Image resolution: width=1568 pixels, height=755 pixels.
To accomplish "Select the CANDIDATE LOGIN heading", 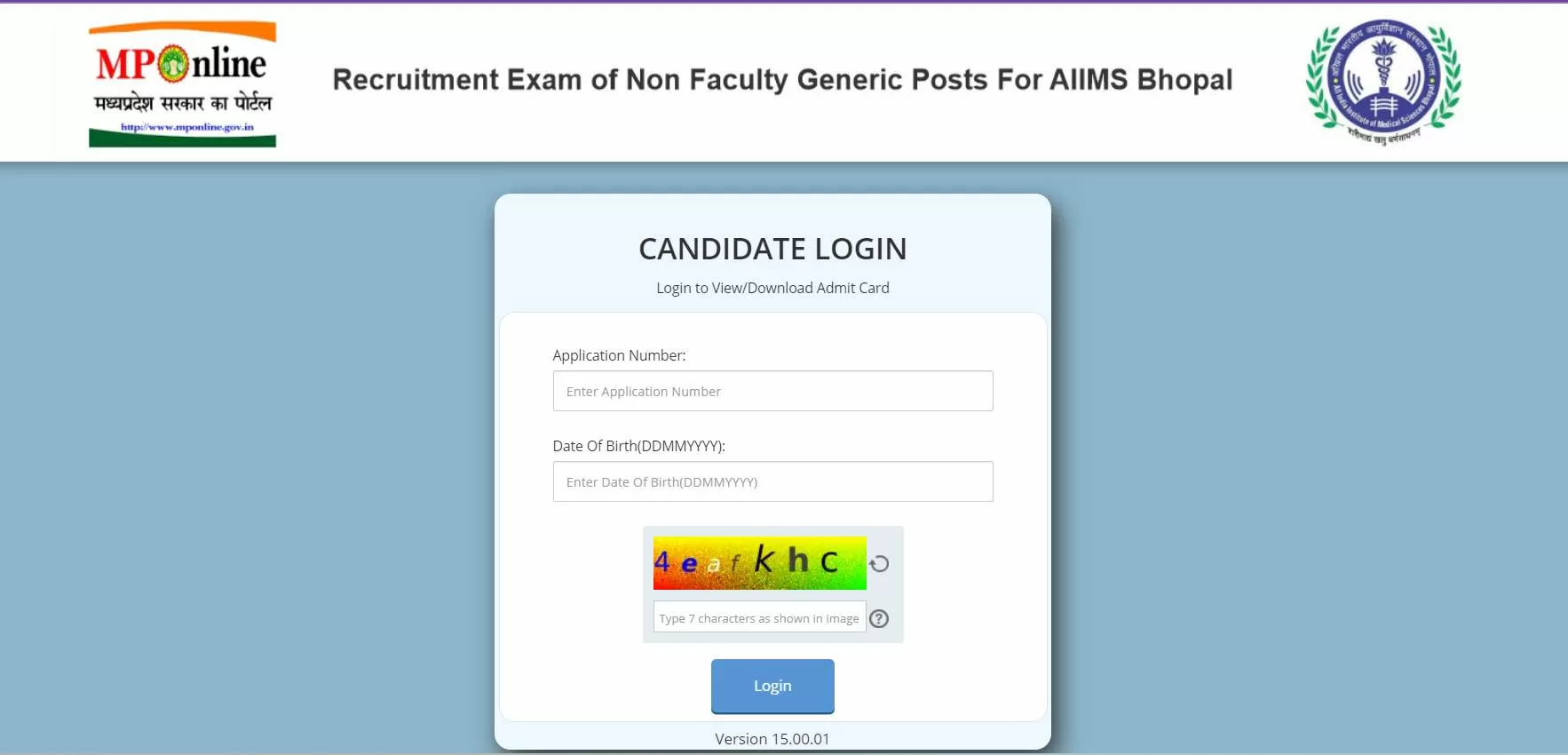I will 772,249.
